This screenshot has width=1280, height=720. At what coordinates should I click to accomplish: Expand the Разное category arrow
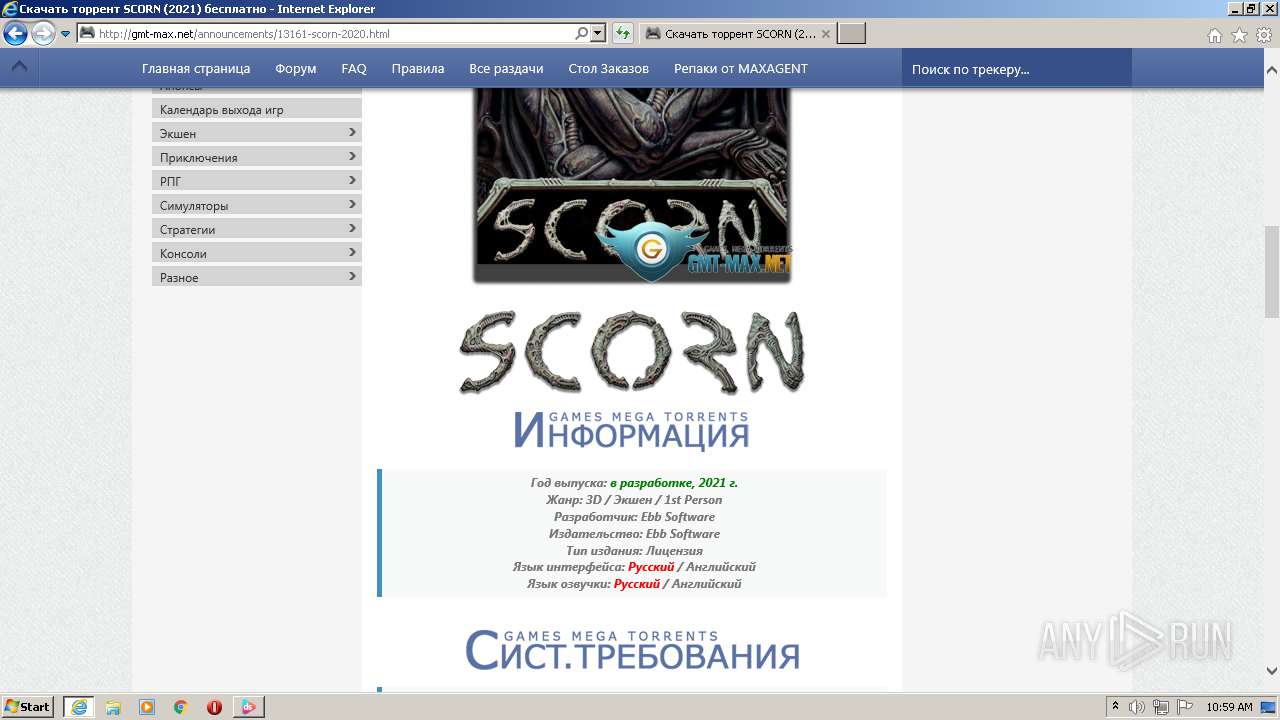352,276
